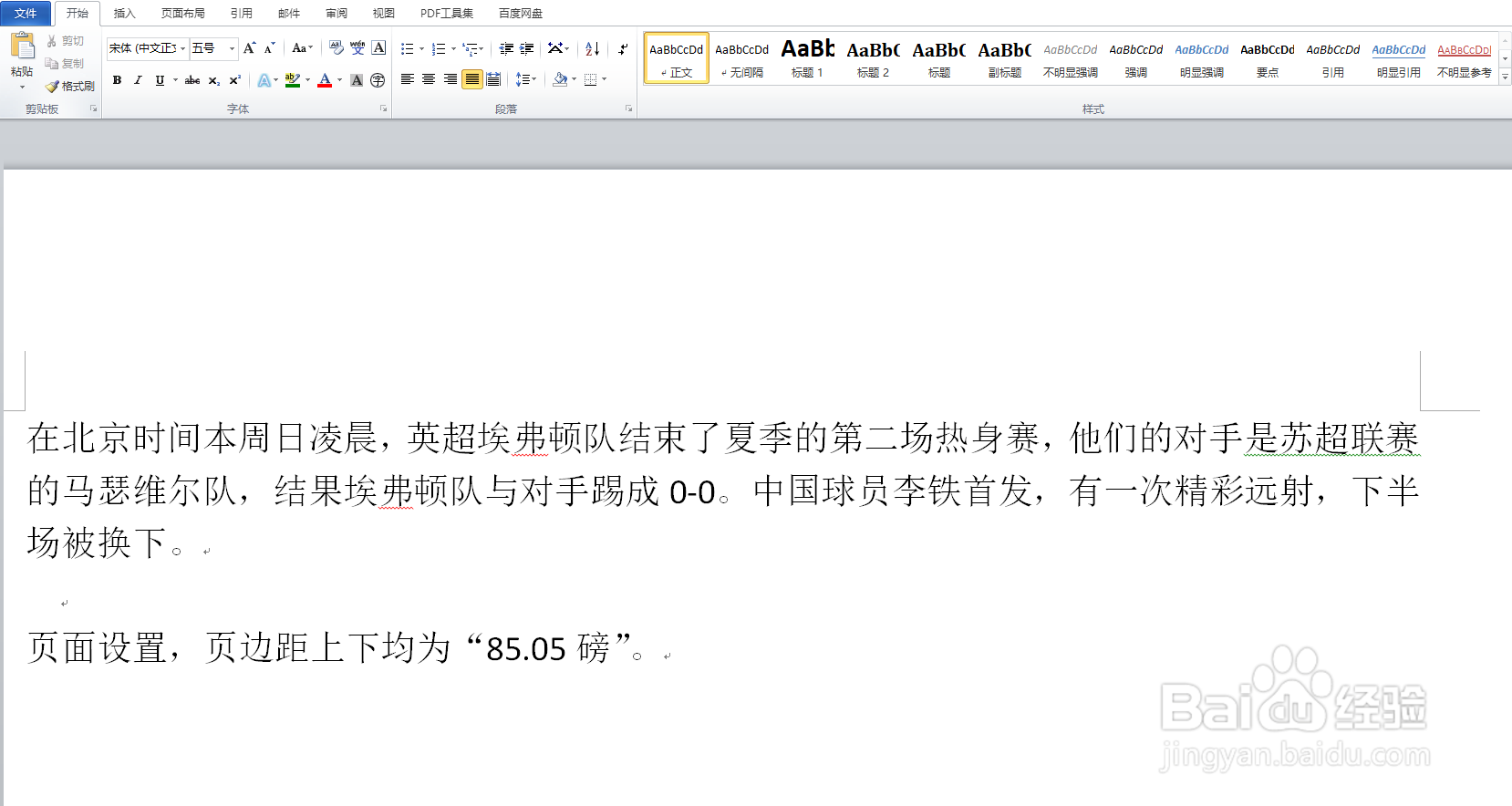Toggle italic formatting

click(138, 80)
